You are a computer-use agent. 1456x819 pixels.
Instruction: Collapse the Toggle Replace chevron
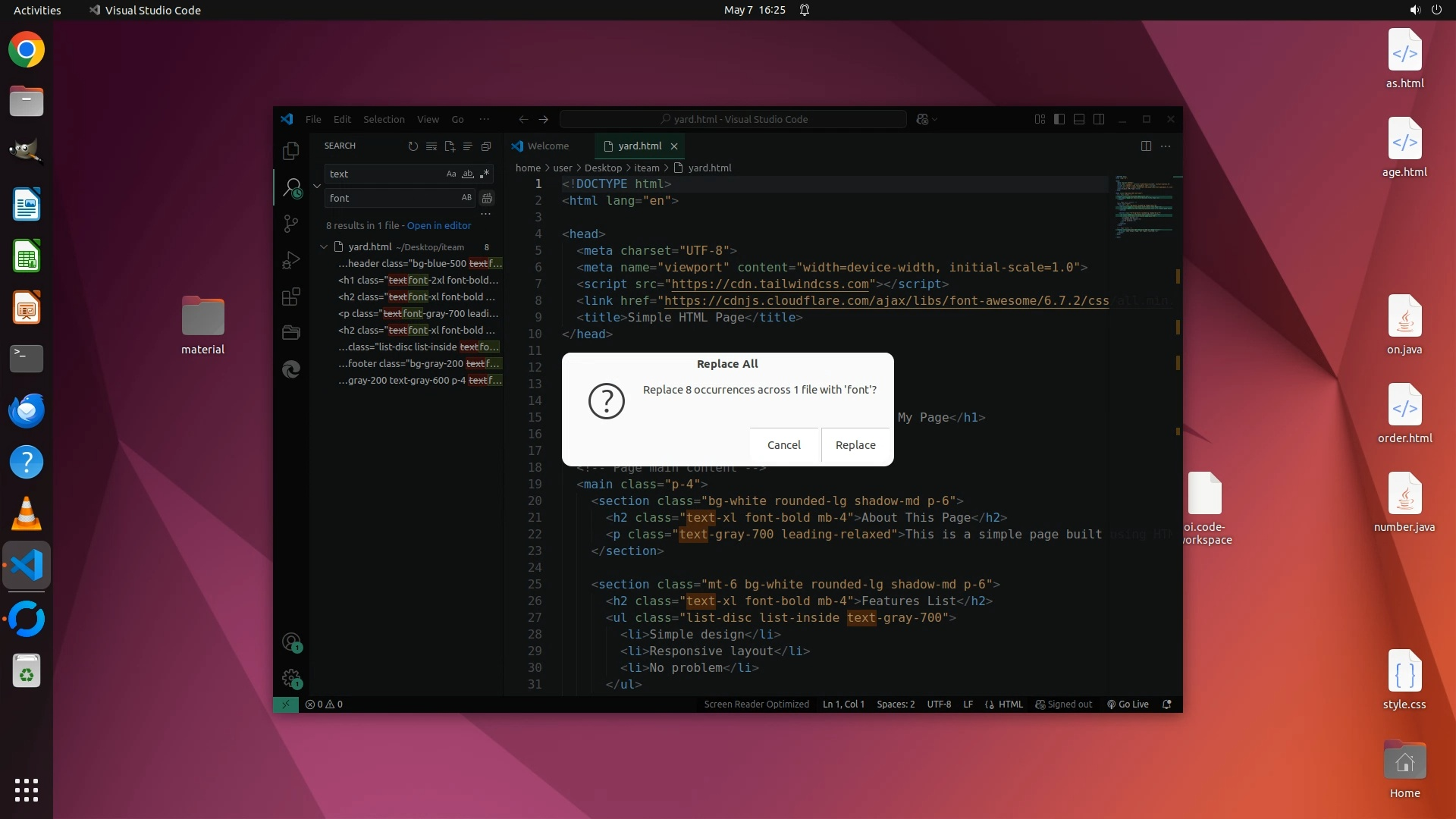[x=317, y=186]
